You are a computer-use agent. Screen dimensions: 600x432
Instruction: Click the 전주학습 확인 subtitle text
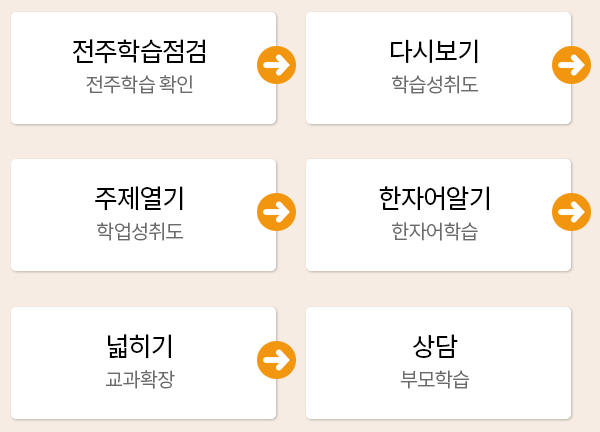coord(140,84)
